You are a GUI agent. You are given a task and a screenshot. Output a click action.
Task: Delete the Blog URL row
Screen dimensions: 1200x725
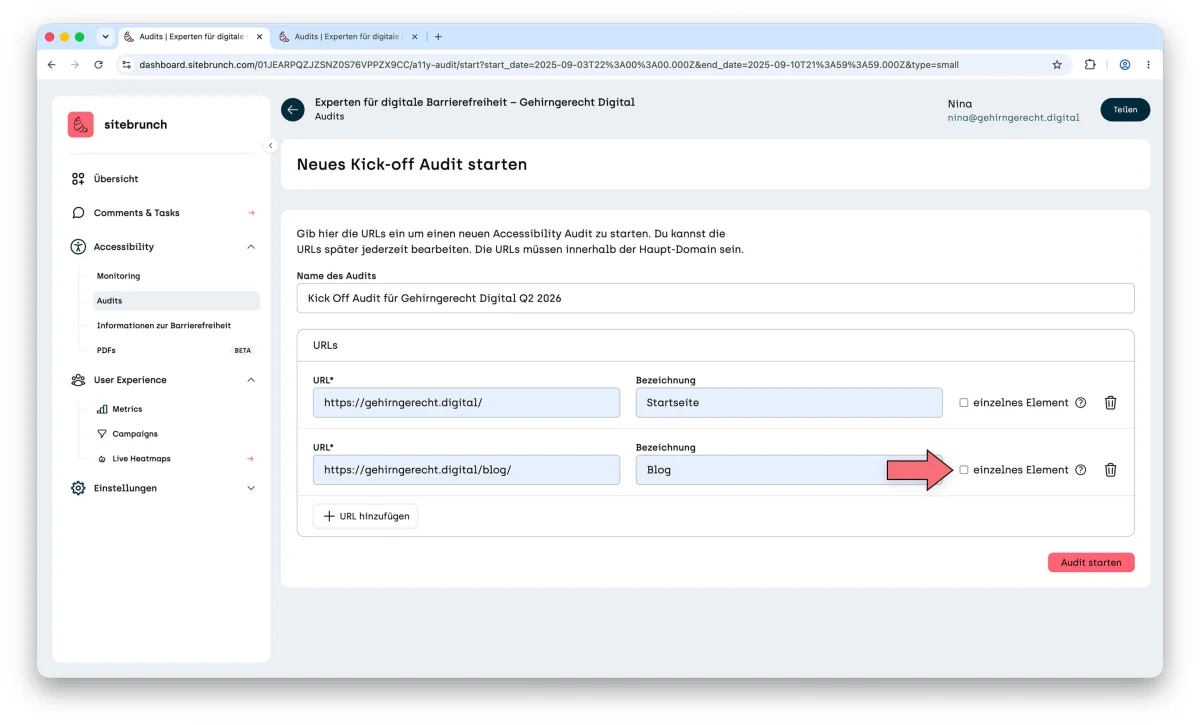coord(1110,470)
